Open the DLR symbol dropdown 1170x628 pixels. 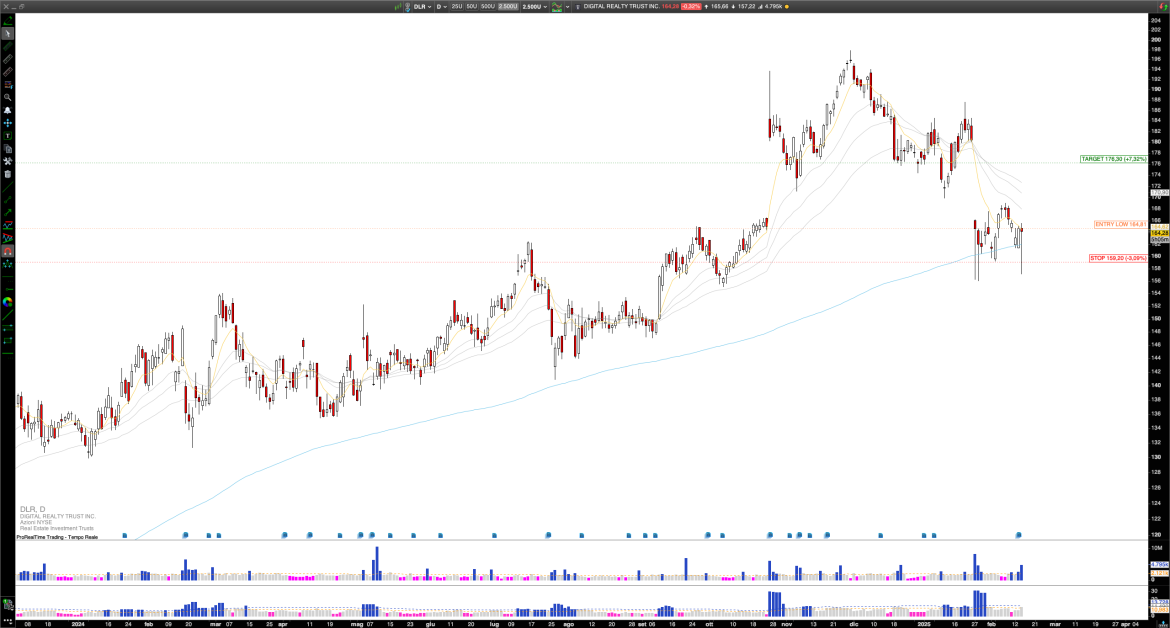pyautogui.click(x=420, y=6)
